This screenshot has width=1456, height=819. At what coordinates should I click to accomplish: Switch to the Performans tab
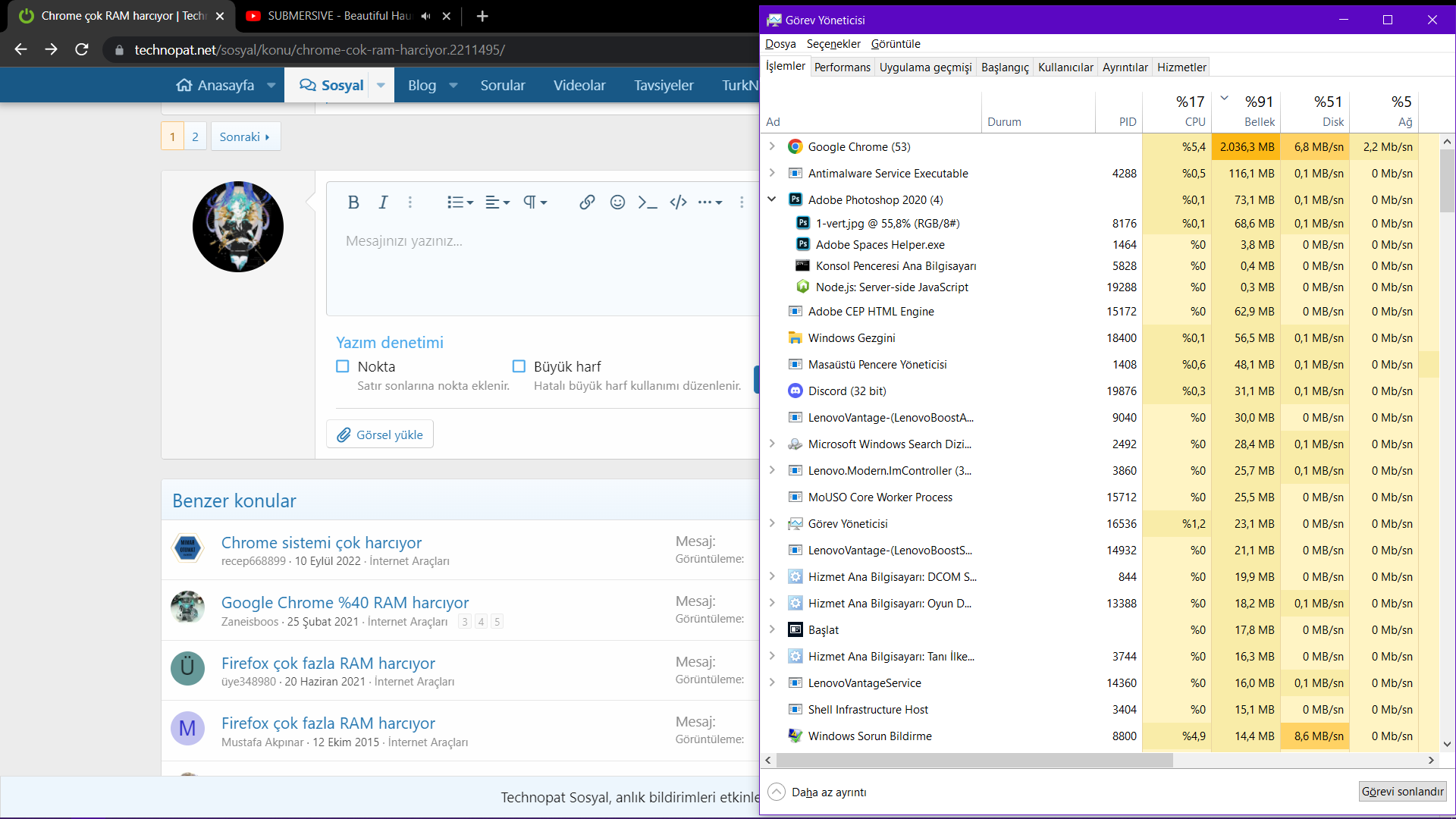coord(842,67)
